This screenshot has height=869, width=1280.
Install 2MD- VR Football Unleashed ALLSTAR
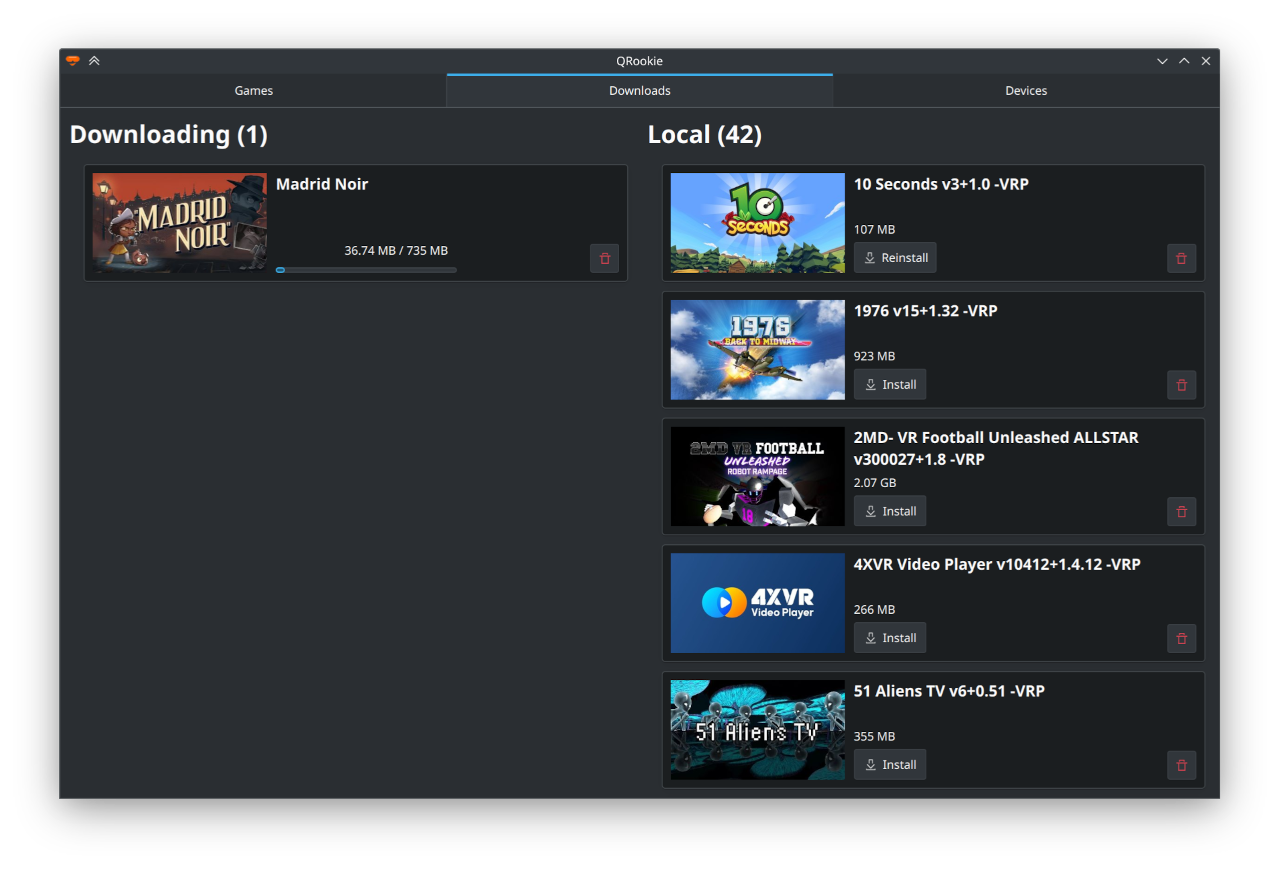[890, 511]
